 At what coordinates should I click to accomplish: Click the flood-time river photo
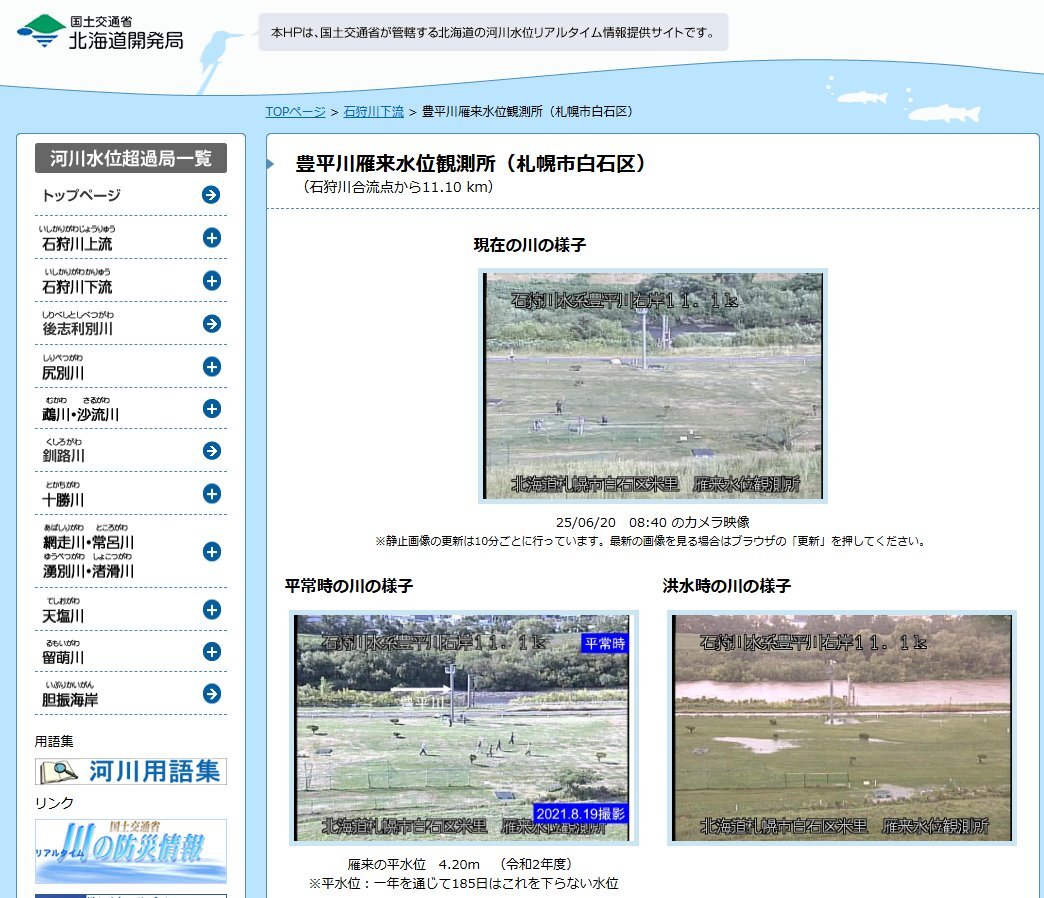(x=842, y=727)
